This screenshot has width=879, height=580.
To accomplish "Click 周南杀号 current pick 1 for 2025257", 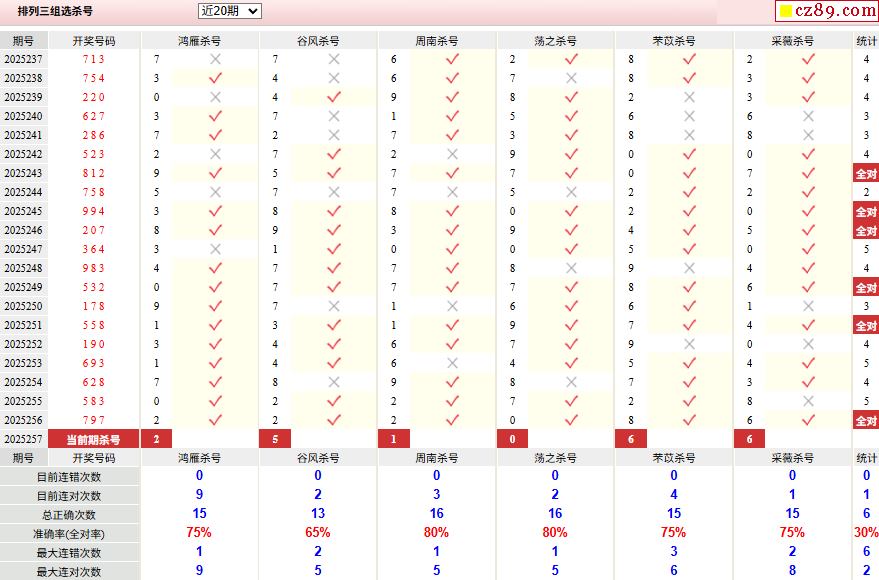I will coord(394,439).
